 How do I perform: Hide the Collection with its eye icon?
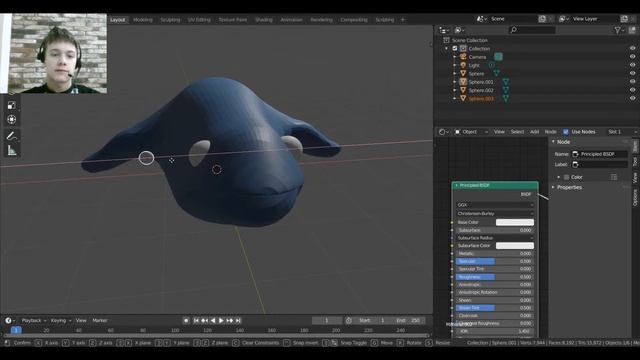pyautogui.click(x=632, y=48)
